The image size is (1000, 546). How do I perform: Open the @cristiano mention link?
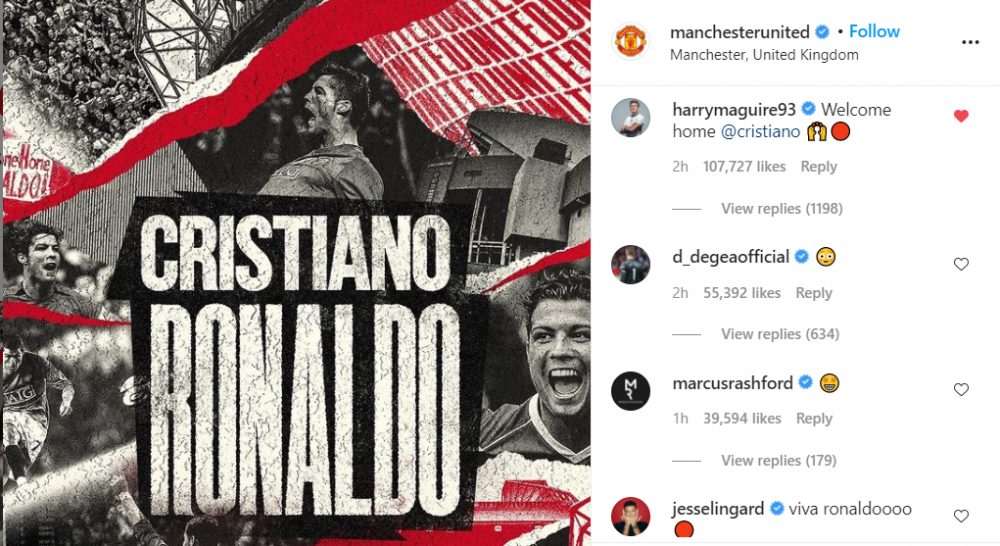760,131
